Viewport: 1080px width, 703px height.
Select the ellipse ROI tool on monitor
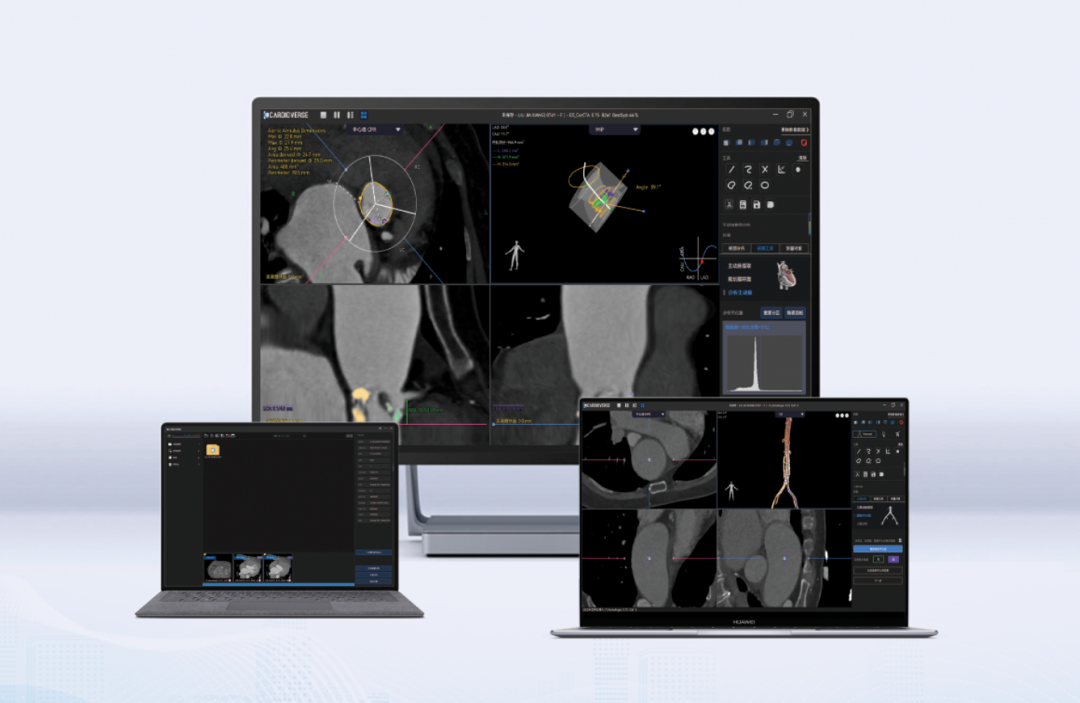[x=765, y=186]
